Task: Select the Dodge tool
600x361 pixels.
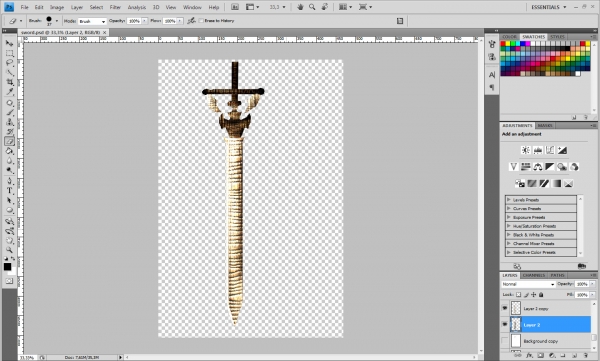Action: (x=10, y=170)
